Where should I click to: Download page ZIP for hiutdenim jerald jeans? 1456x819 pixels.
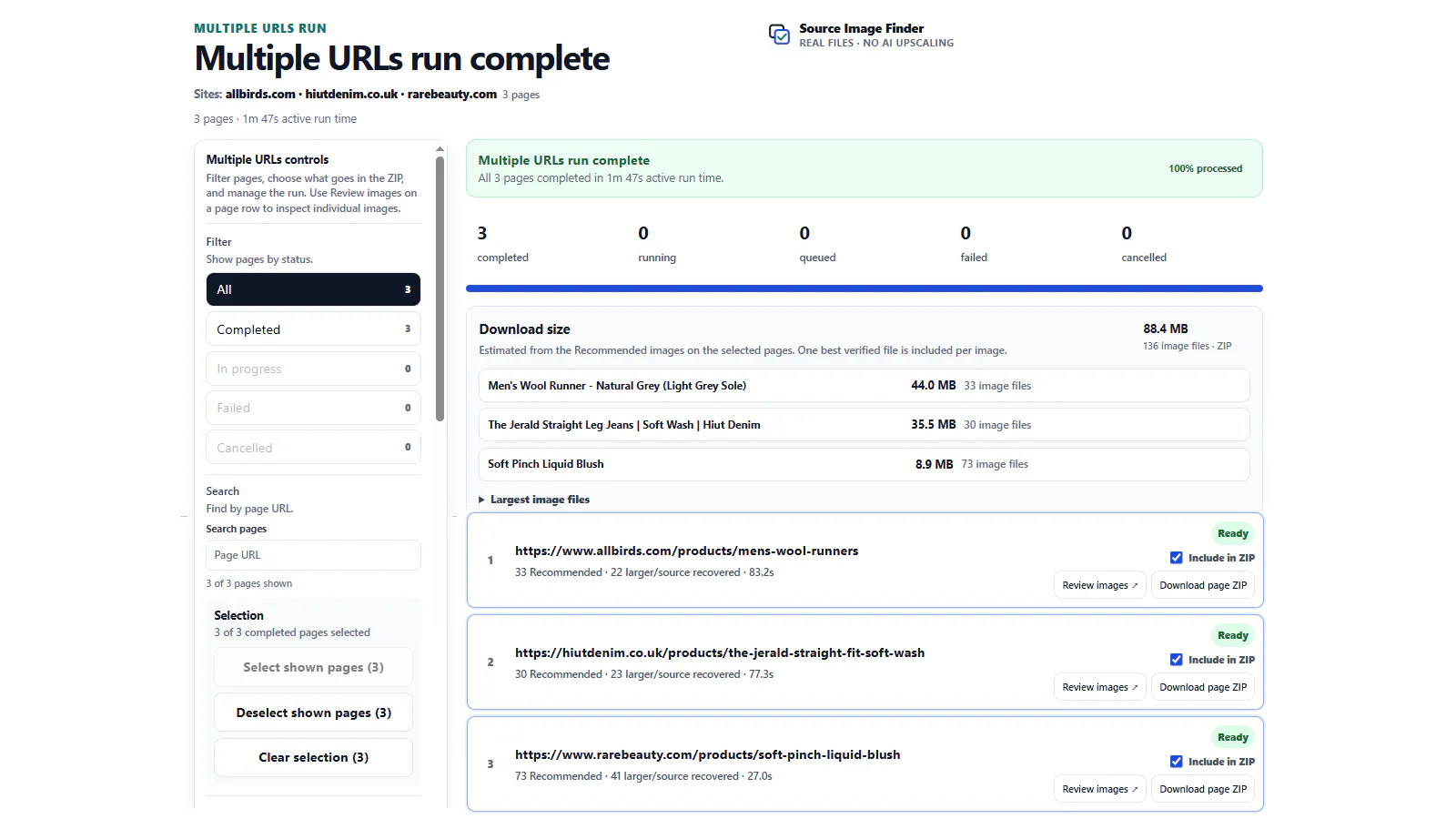pyautogui.click(x=1203, y=687)
